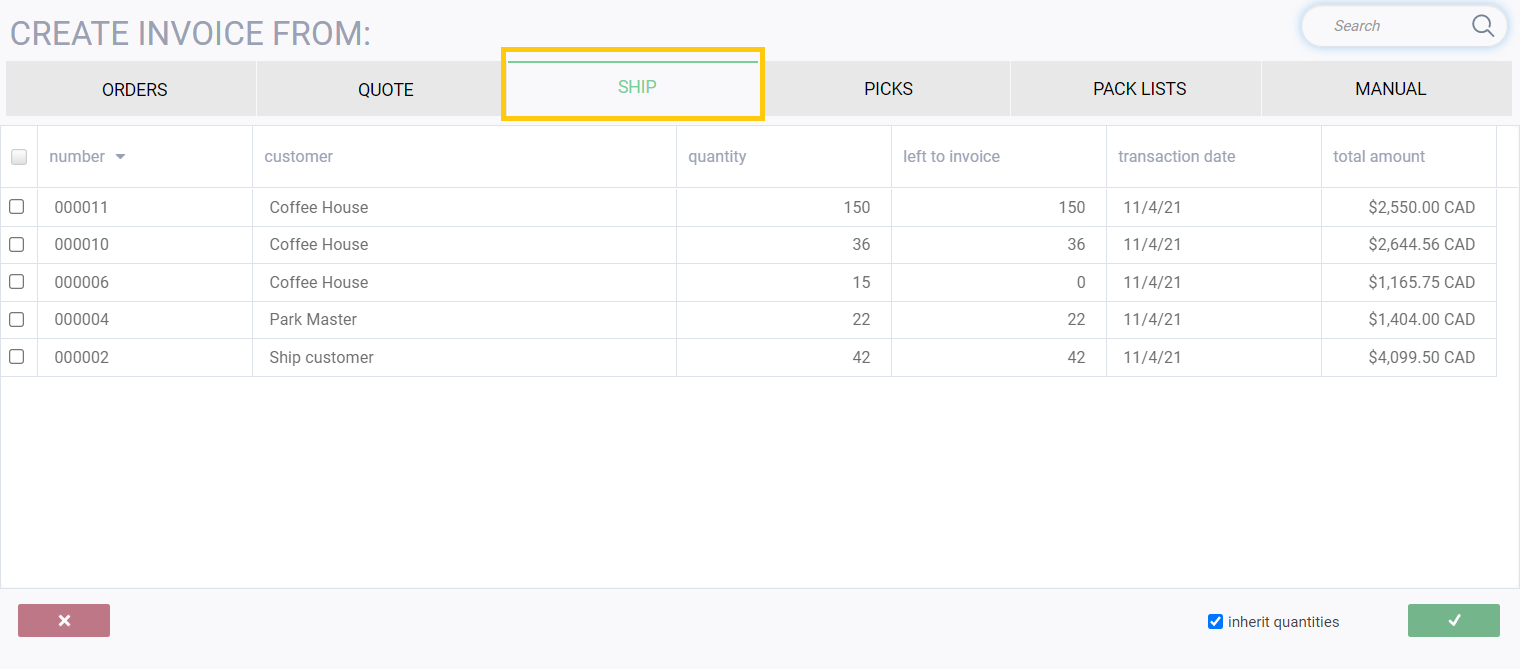Select checkbox for Park Master row

click(x=17, y=319)
